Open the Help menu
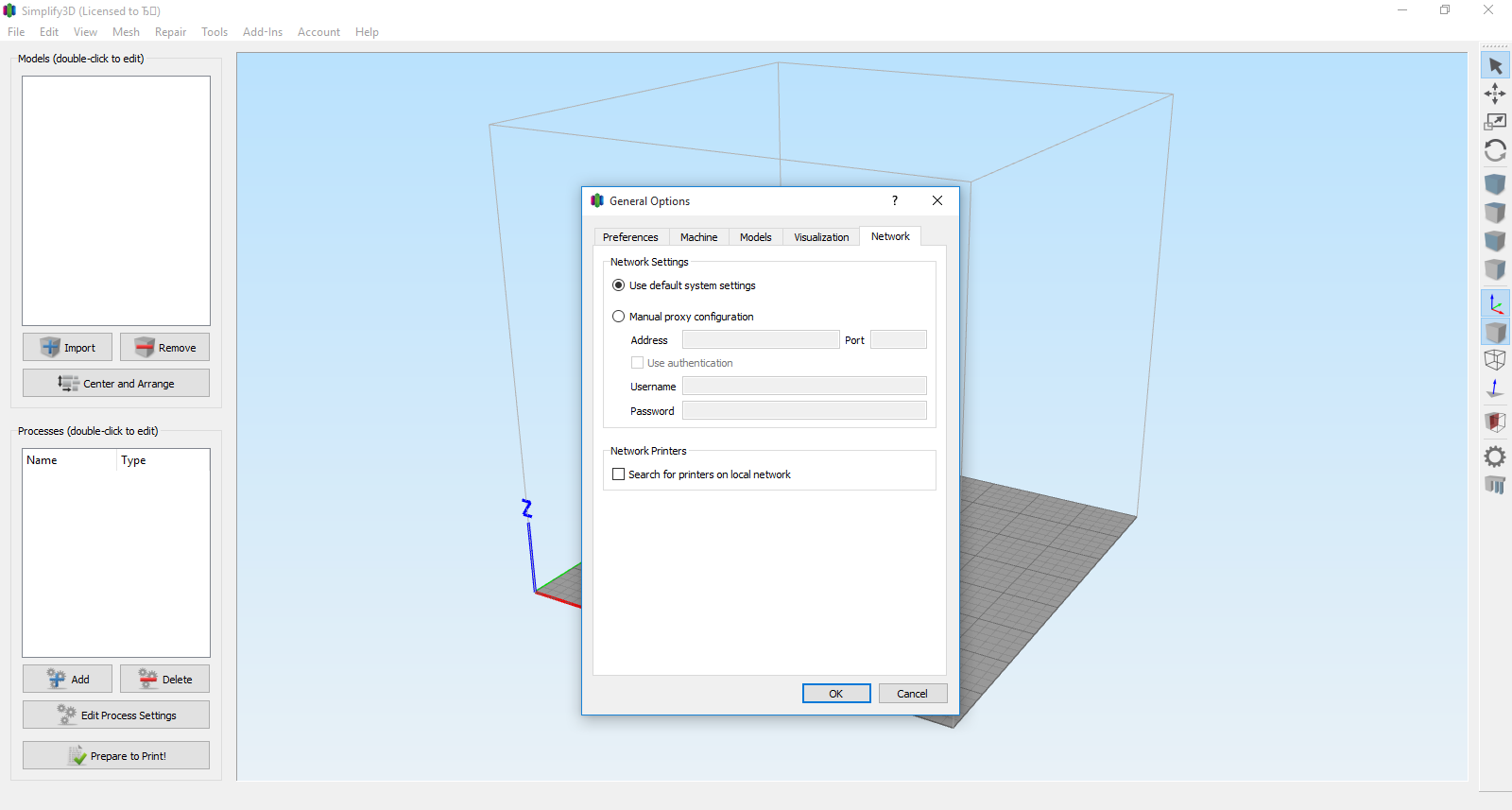 click(x=367, y=32)
